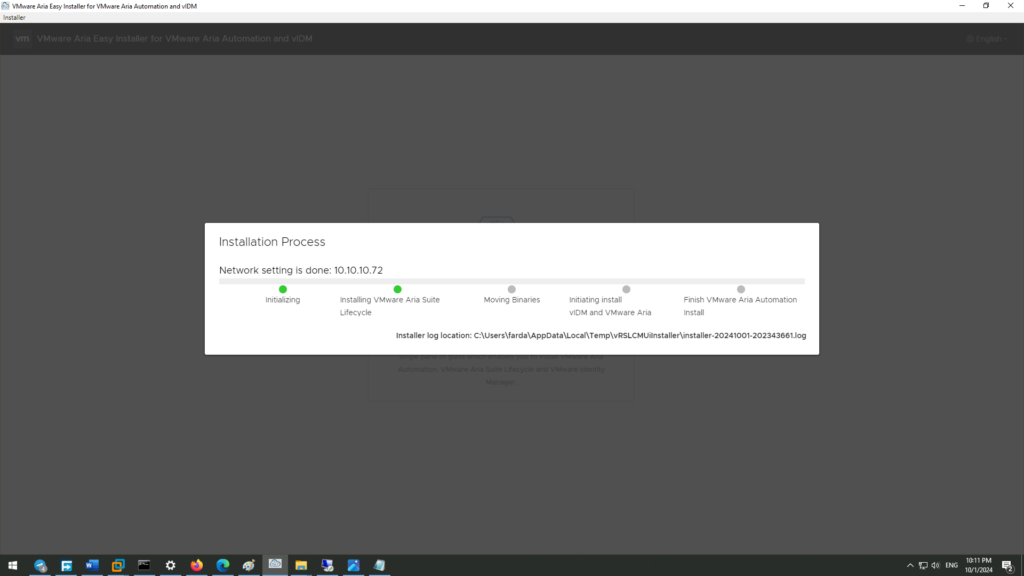Open Microsoft Word from the taskbar

92,566
